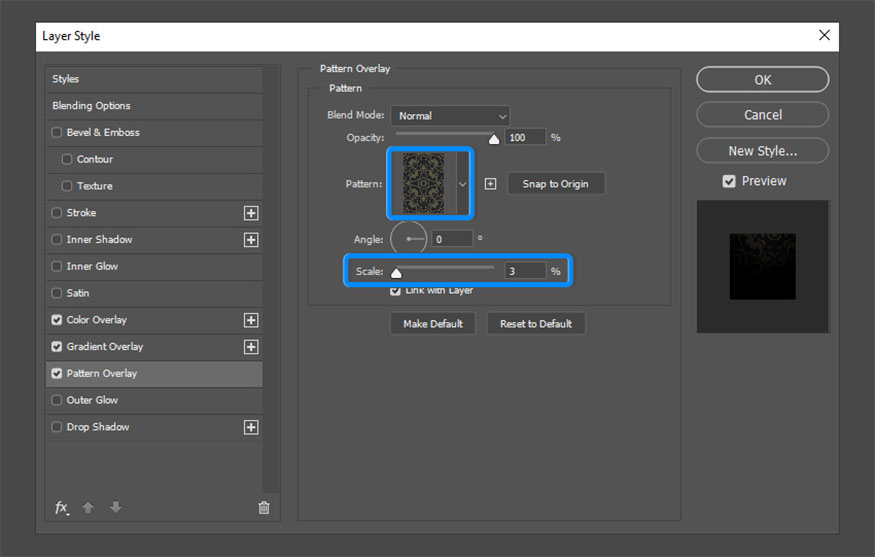Enable the Inner Glow checkbox
This screenshot has width=875, height=557.
coord(56,266)
